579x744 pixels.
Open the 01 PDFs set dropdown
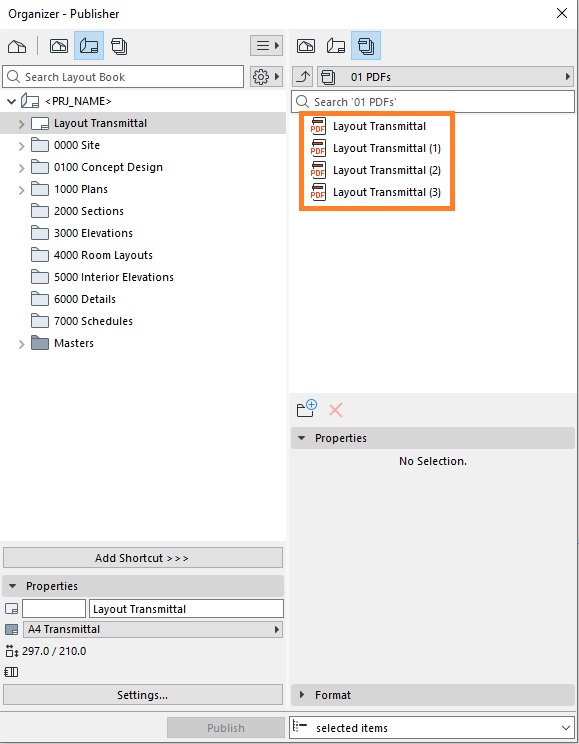pyautogui.click(x=445, y=76)
